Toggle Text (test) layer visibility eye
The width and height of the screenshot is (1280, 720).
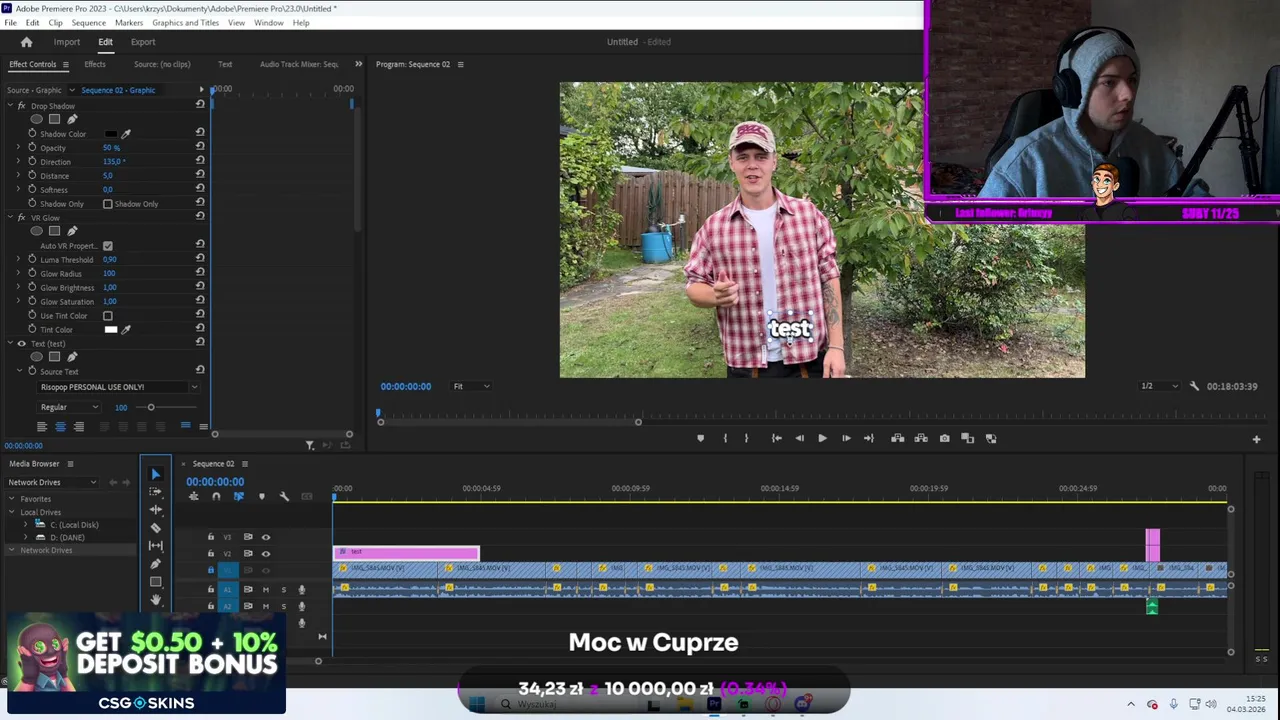click(x=22, y=344)
